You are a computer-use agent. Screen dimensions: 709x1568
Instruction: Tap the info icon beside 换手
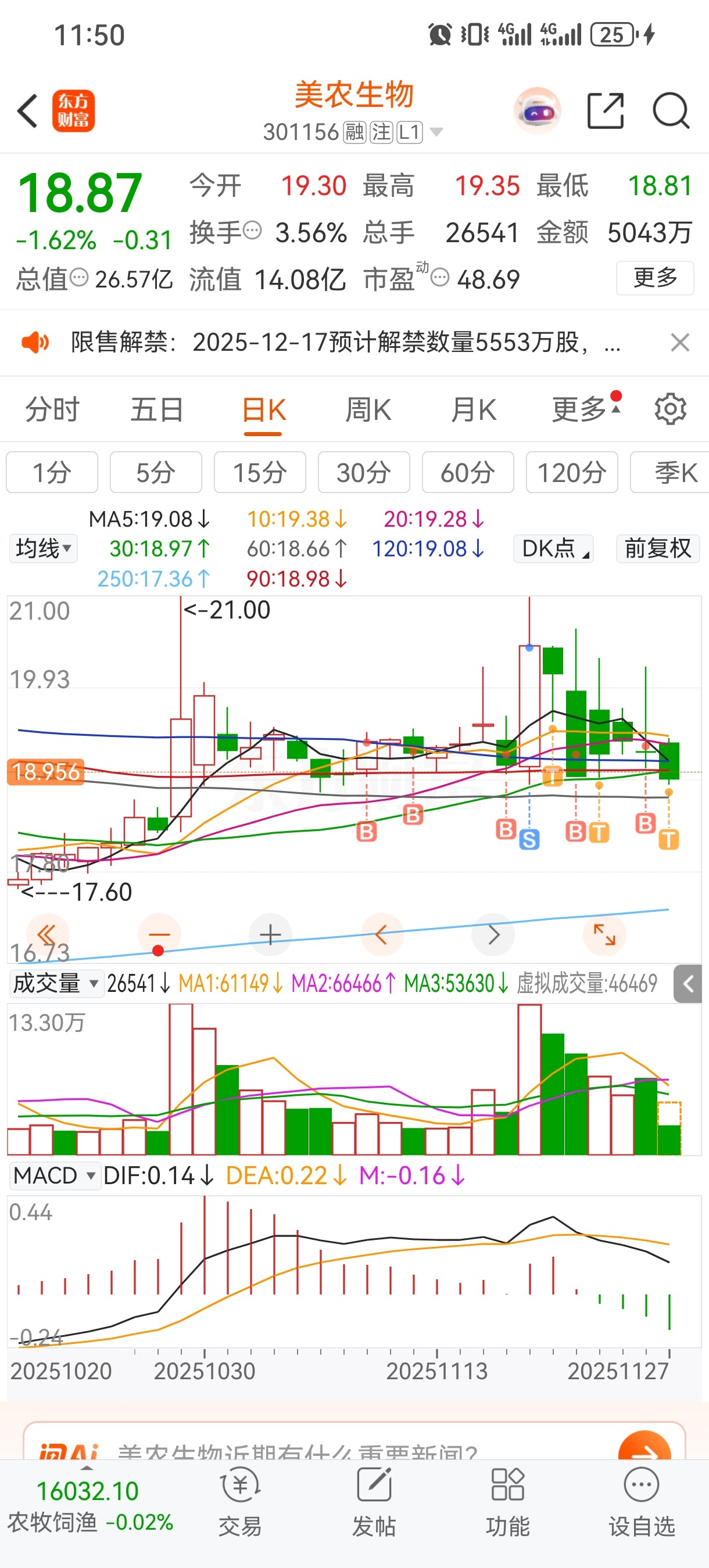[252, 231]
